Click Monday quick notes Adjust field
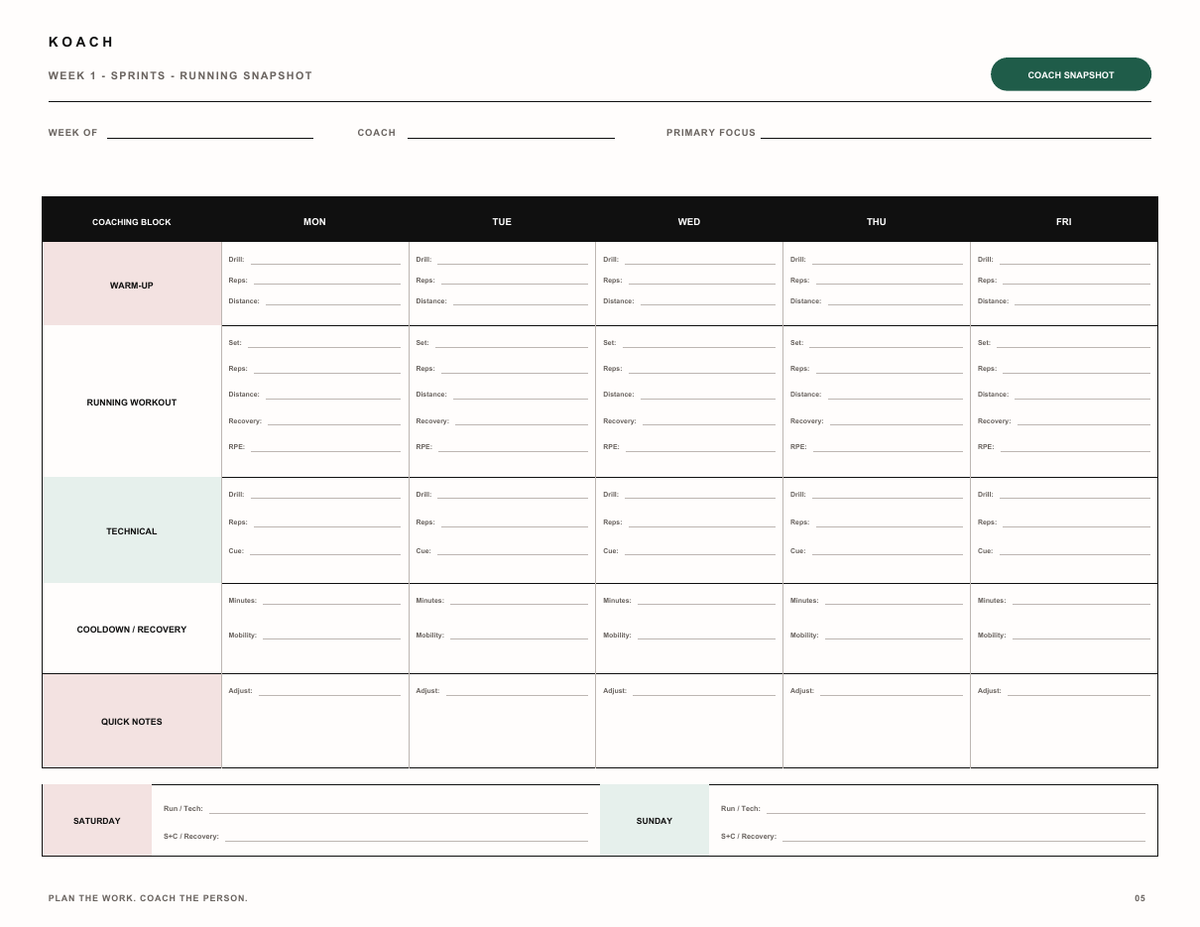Image resolution: width=1200 pixels, height=927 pixels. click(329, 691)
